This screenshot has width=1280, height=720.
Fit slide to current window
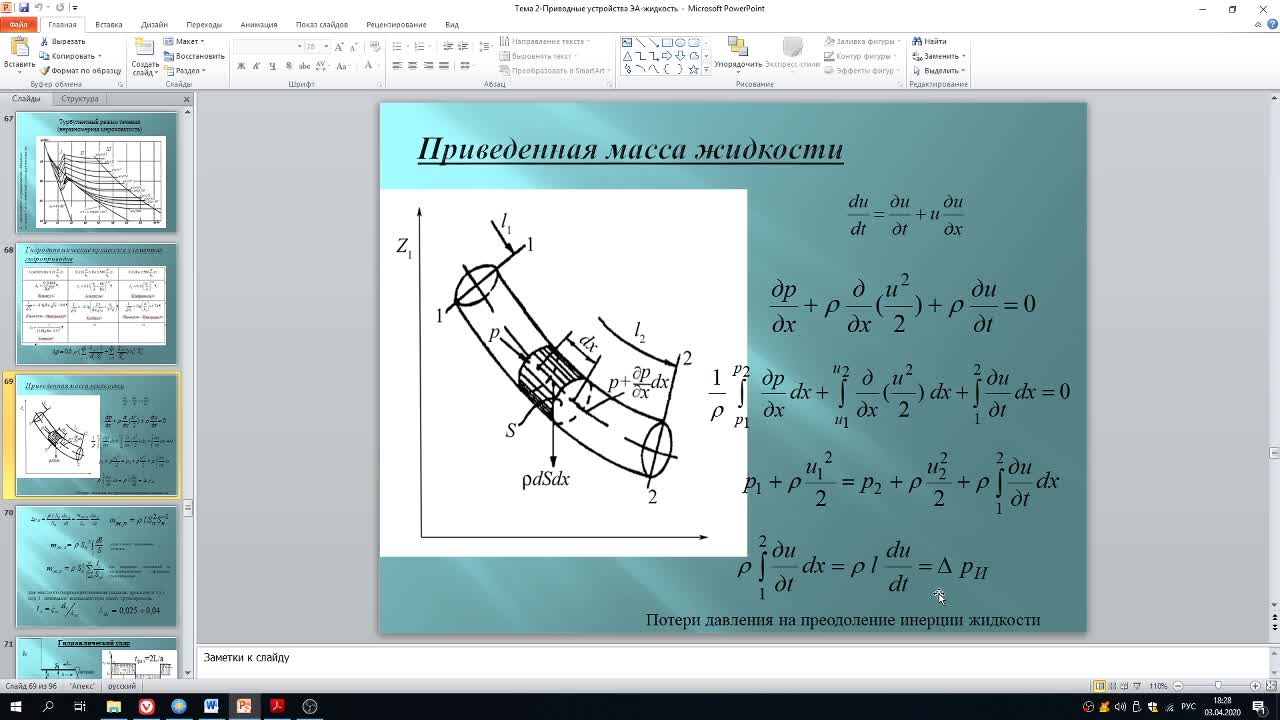pos(1270,686)
